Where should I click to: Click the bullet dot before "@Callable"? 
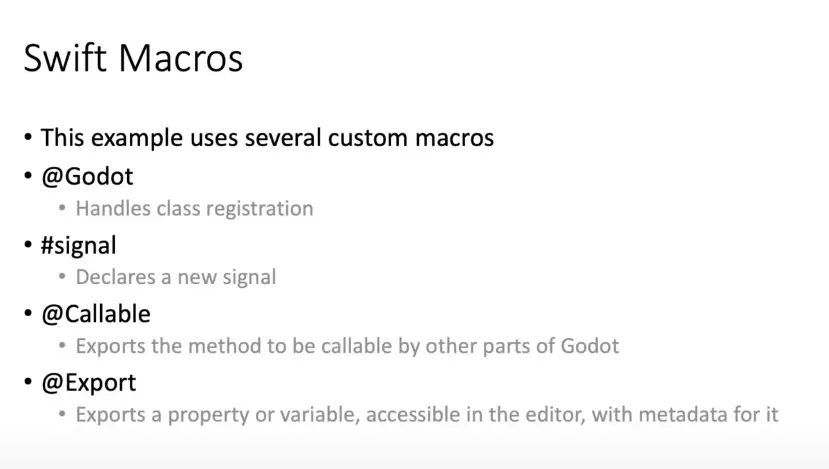[28, 314]
